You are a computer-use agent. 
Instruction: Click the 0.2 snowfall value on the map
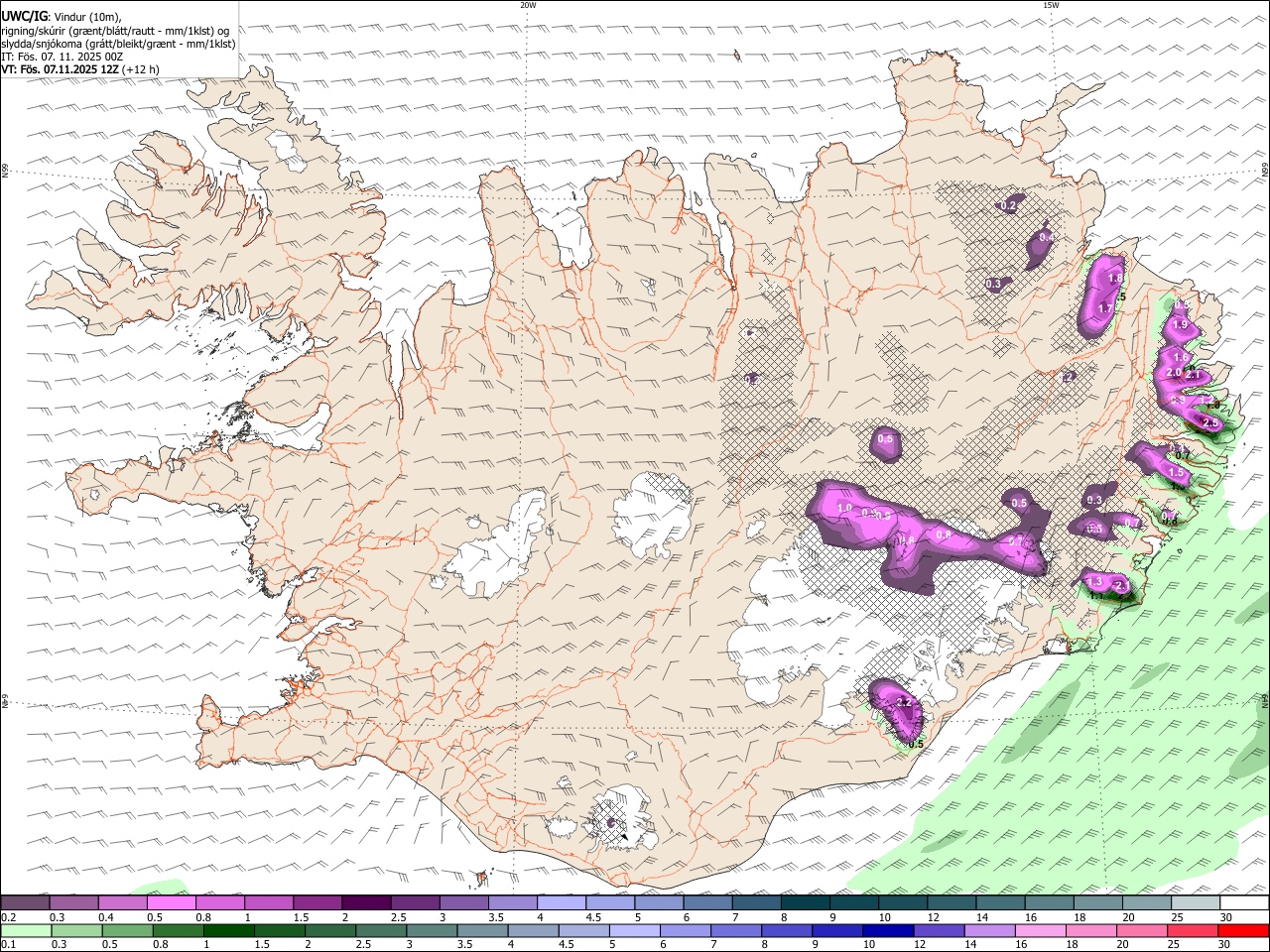[1009, 206]
